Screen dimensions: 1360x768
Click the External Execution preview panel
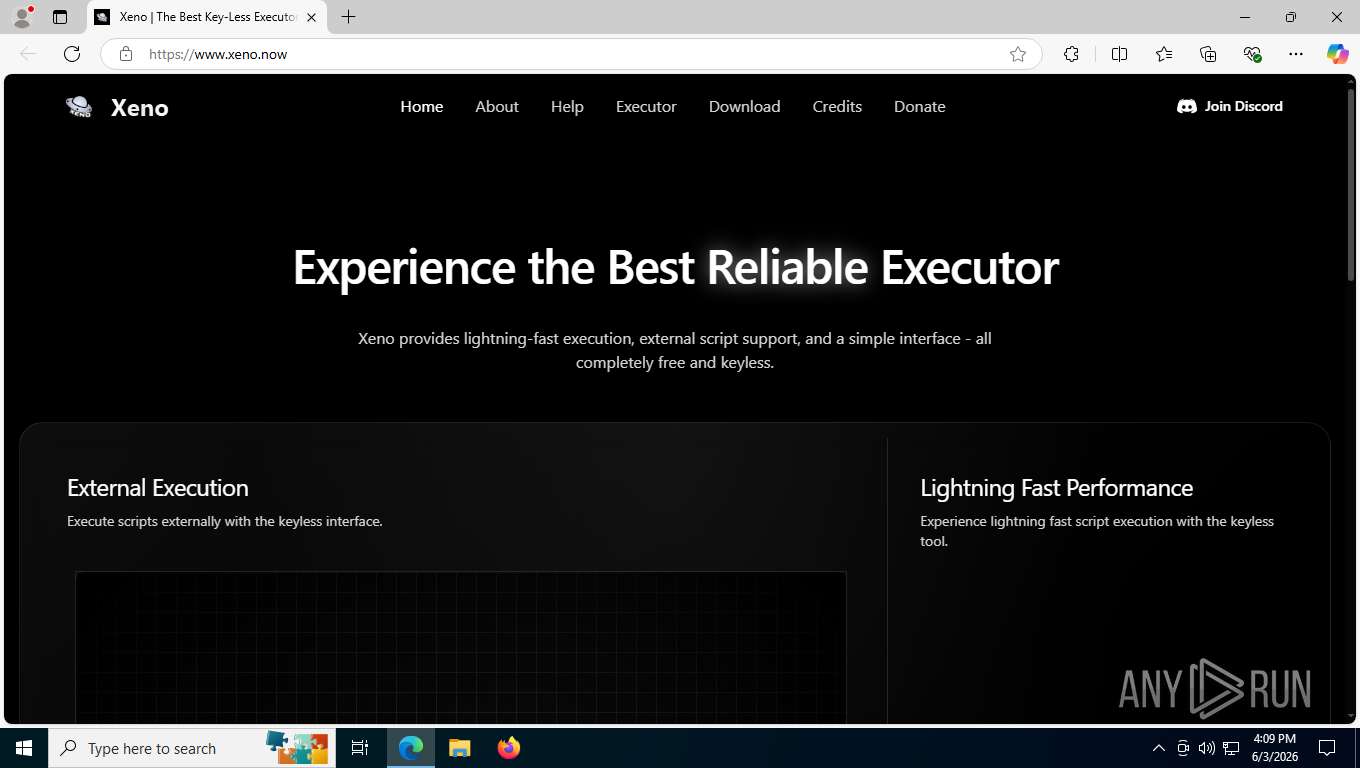coord(461,647)
